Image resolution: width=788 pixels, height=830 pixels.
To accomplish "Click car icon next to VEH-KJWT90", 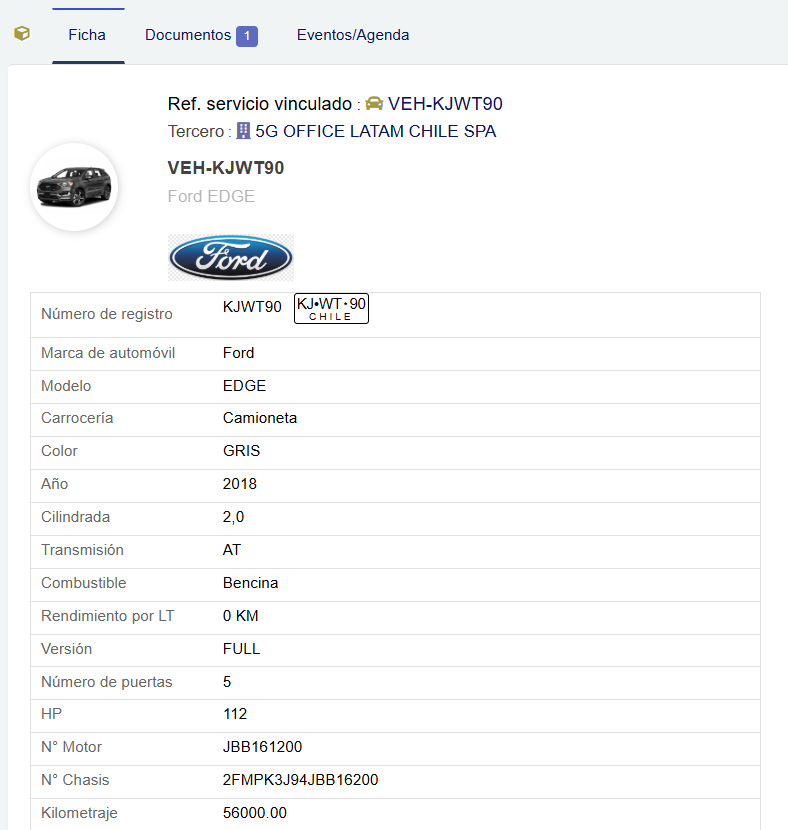I will pyautogui.click(x=374, y=103).
